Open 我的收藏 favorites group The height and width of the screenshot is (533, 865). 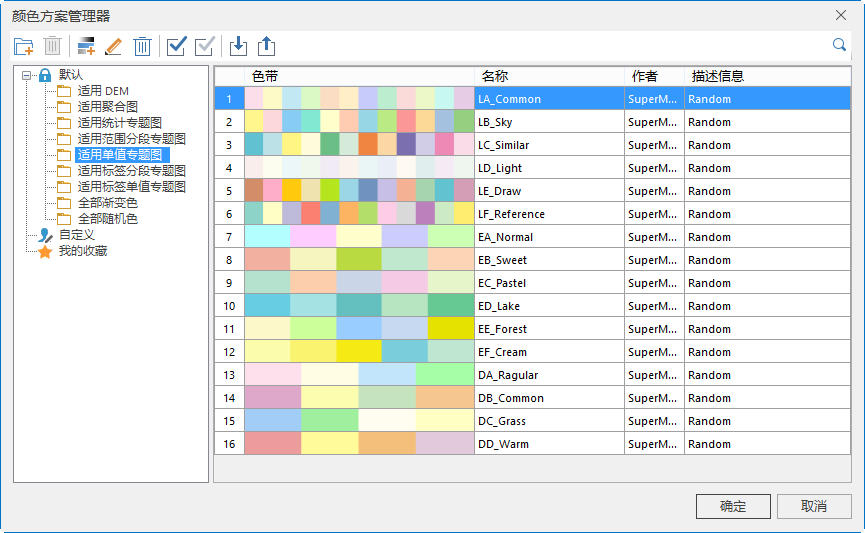[x=83, y=251]
